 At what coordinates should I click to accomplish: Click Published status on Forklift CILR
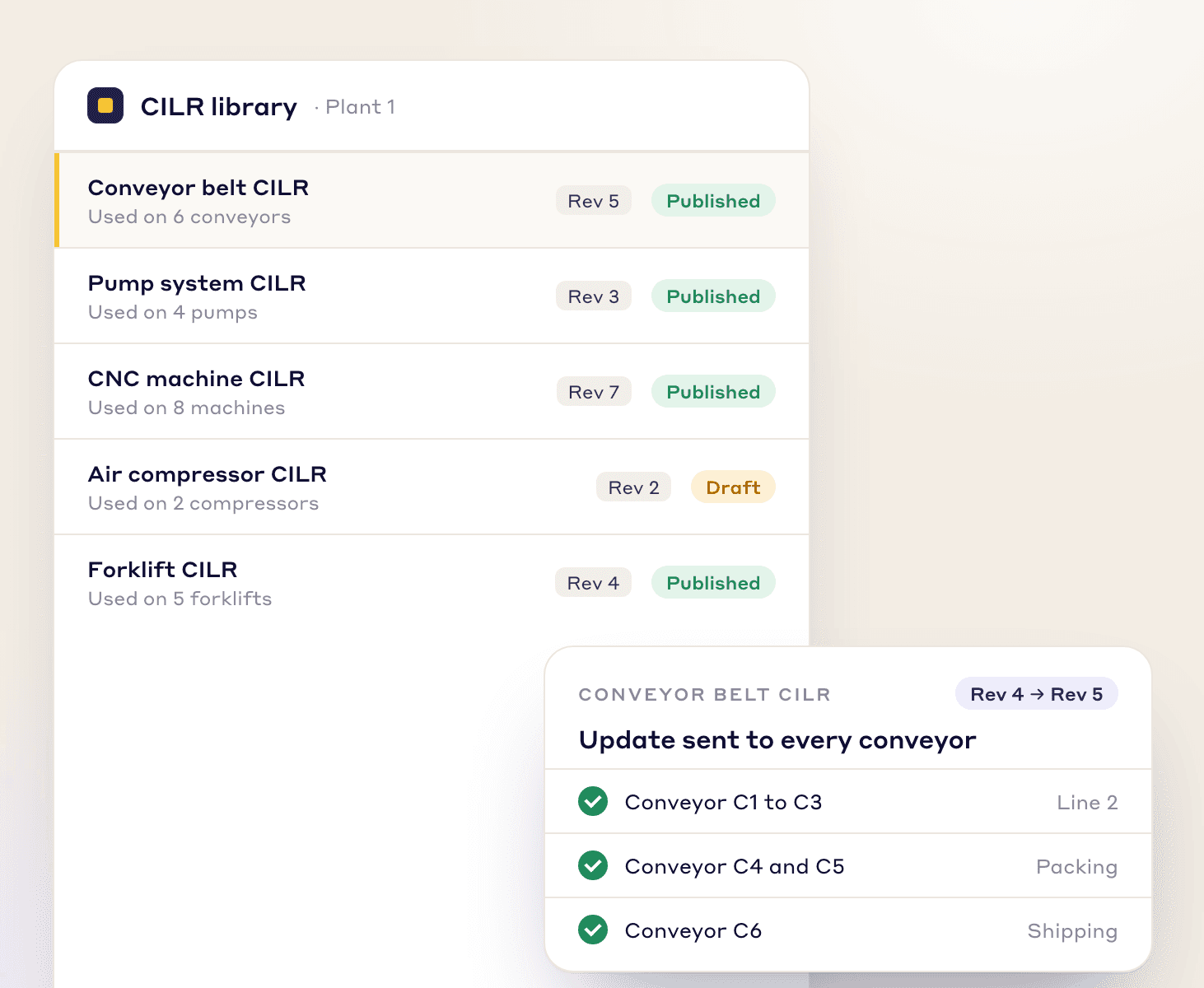click(713, 583)
